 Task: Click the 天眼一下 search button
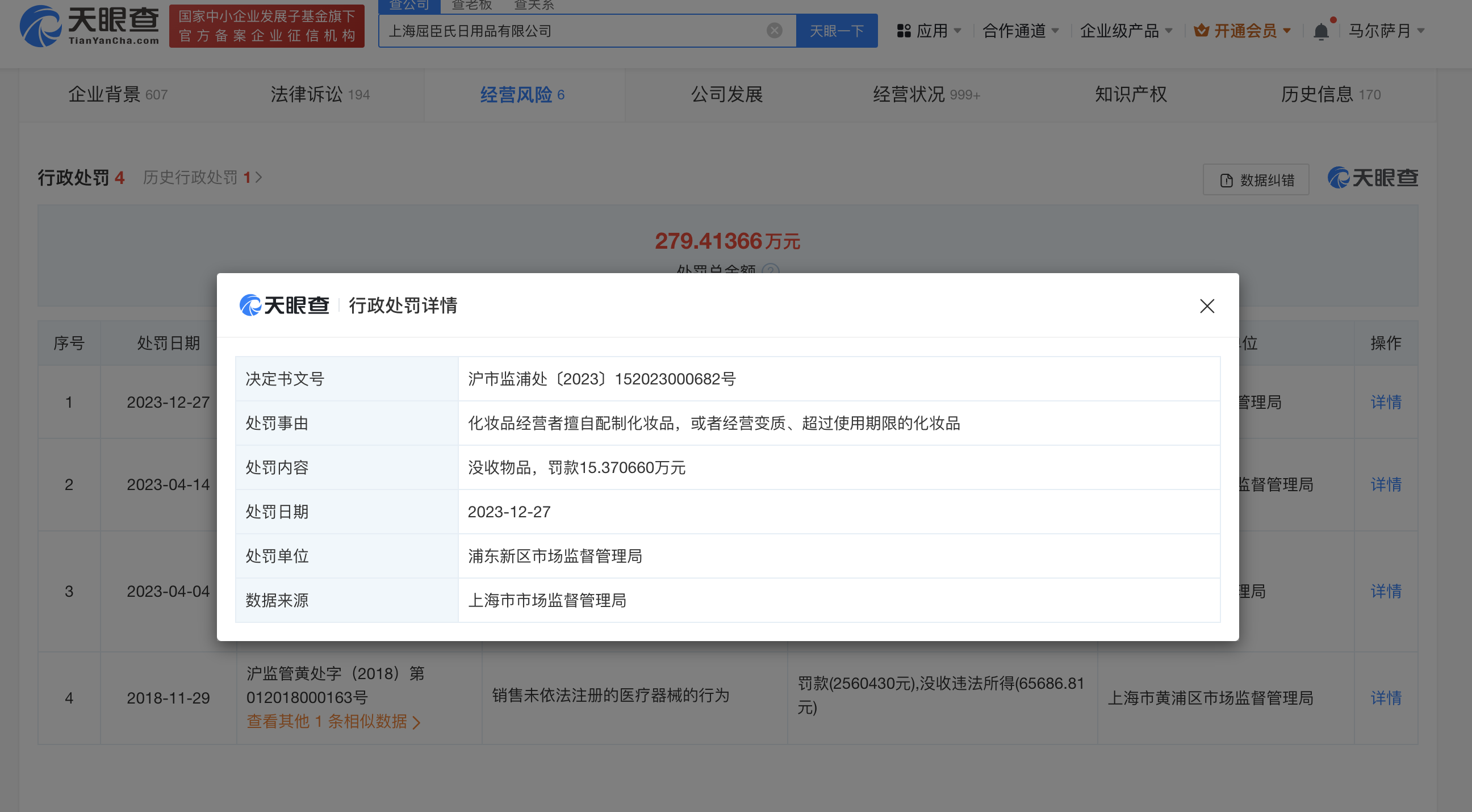[x=837, y=30]
